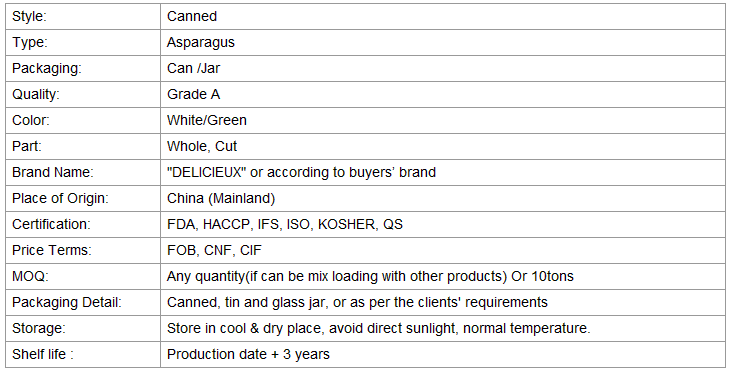Screen dimensions: 730x371
Task: Click the Any quantity MOQ description
Action: 370,277
